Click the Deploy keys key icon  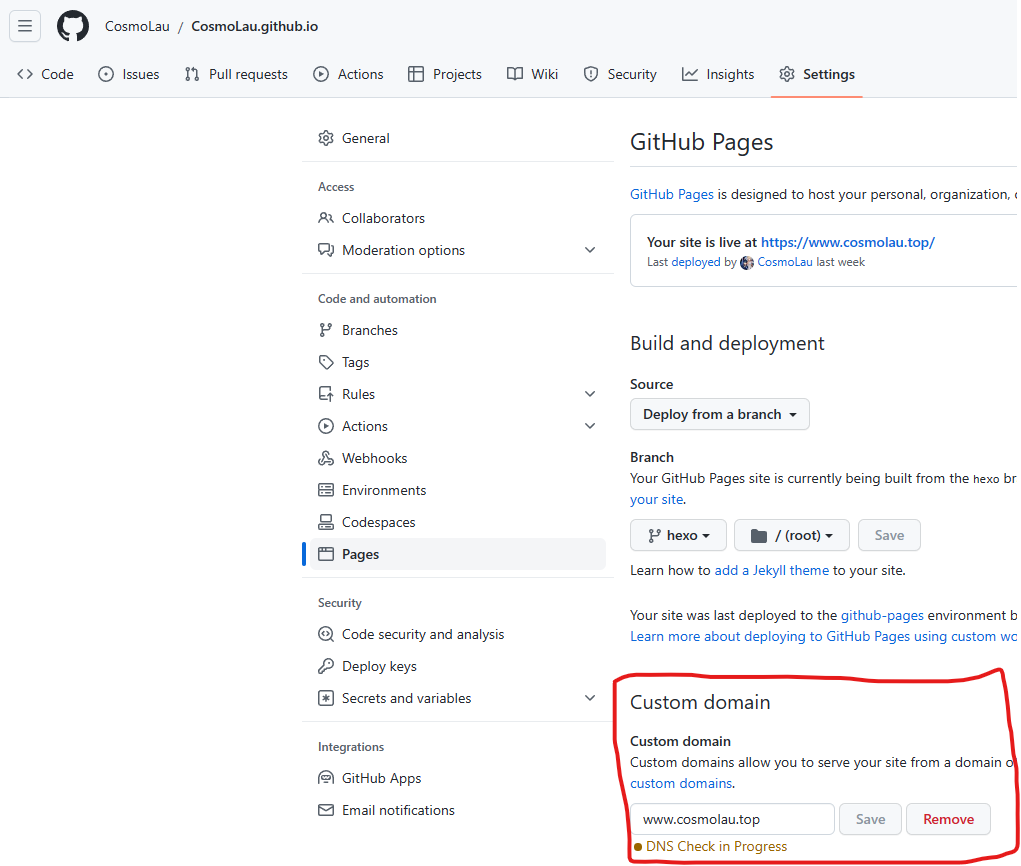point(326,666)
